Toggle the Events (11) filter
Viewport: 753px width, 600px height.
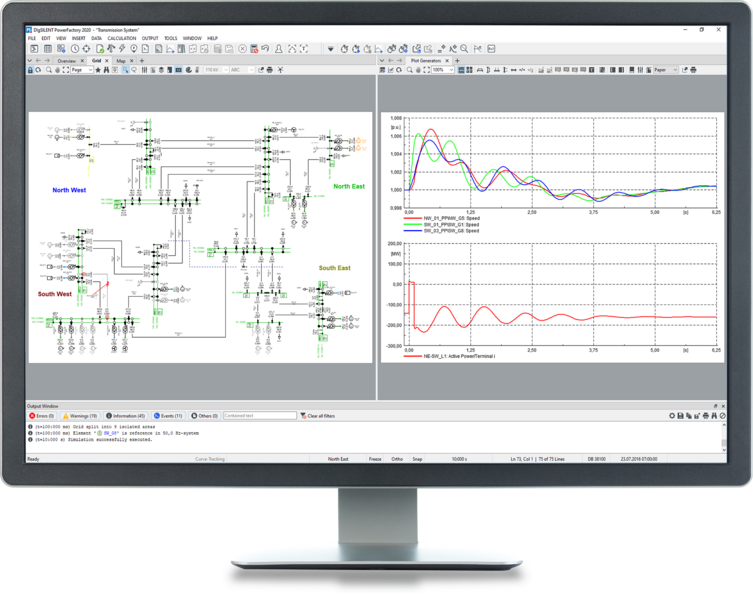tap(168, 416)
